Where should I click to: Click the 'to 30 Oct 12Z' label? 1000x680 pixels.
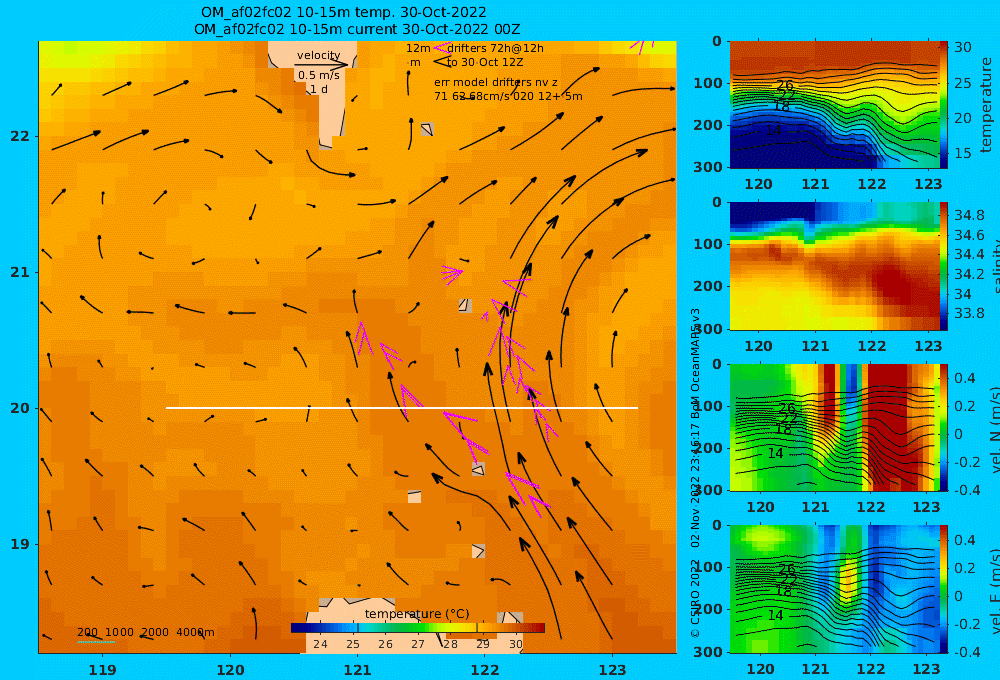tap(485, 62)
